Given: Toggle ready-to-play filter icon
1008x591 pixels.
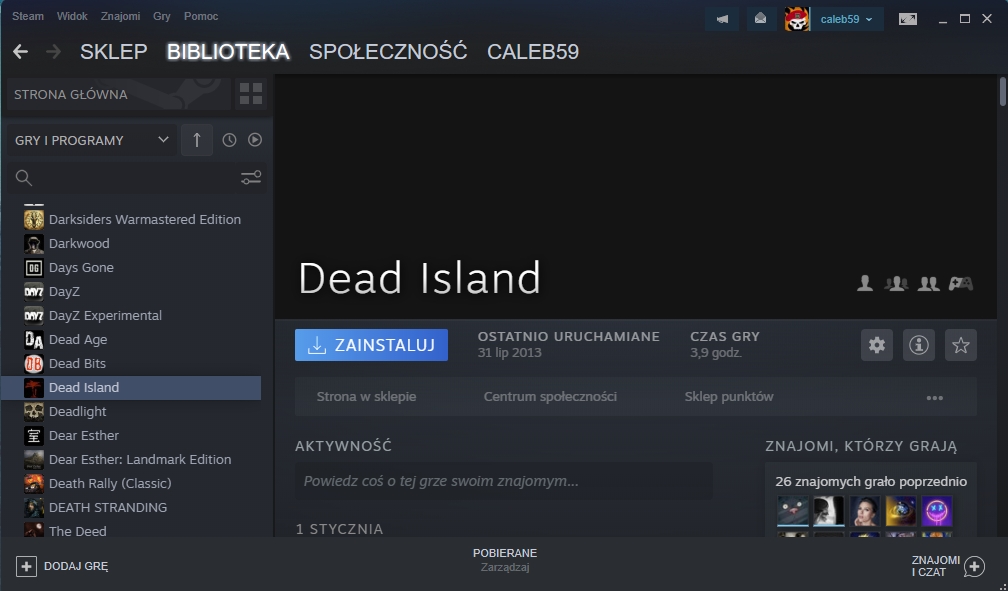Looking at the screenshot, I should [255, 140].
